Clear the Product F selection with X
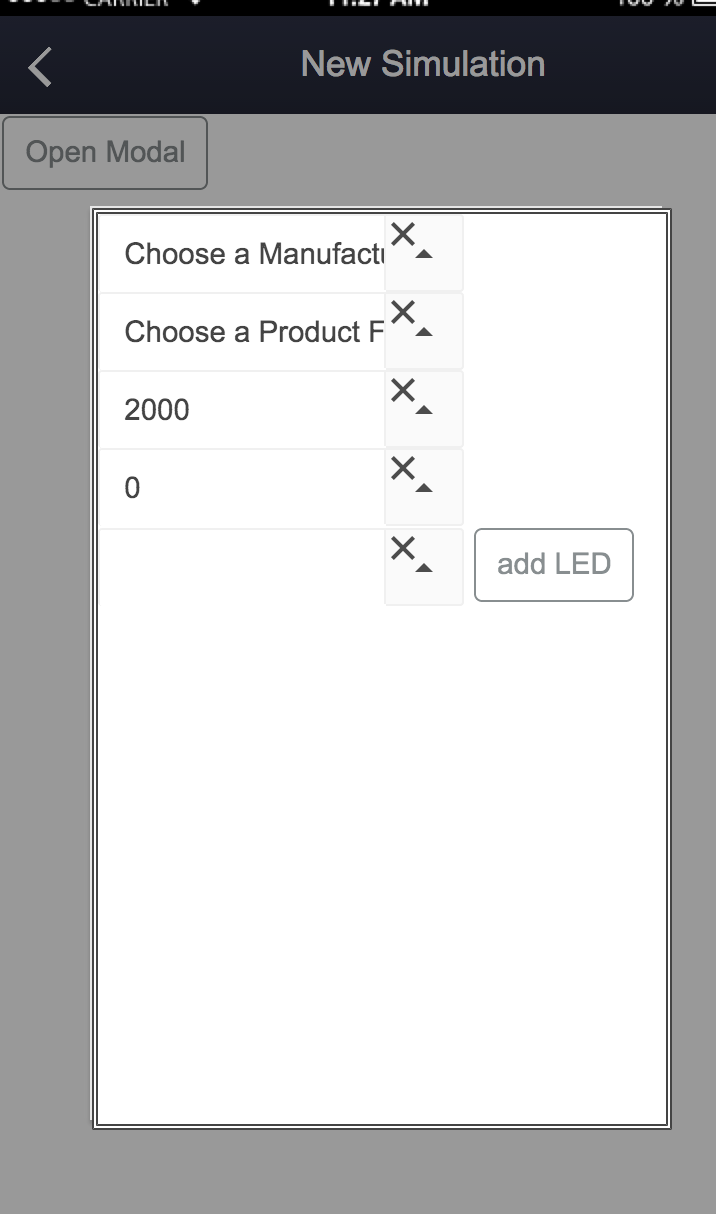The width and height of the screenshot is (716, 1214). [403, 313]
